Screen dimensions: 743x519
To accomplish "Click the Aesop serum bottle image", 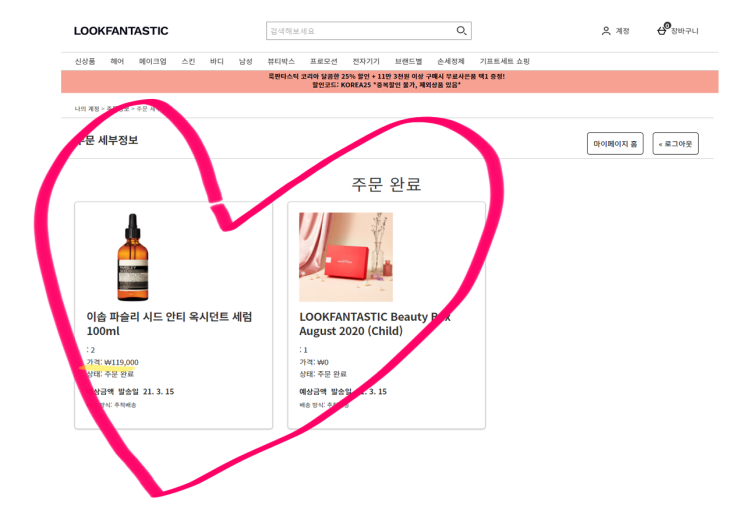I will pos(133,257).
